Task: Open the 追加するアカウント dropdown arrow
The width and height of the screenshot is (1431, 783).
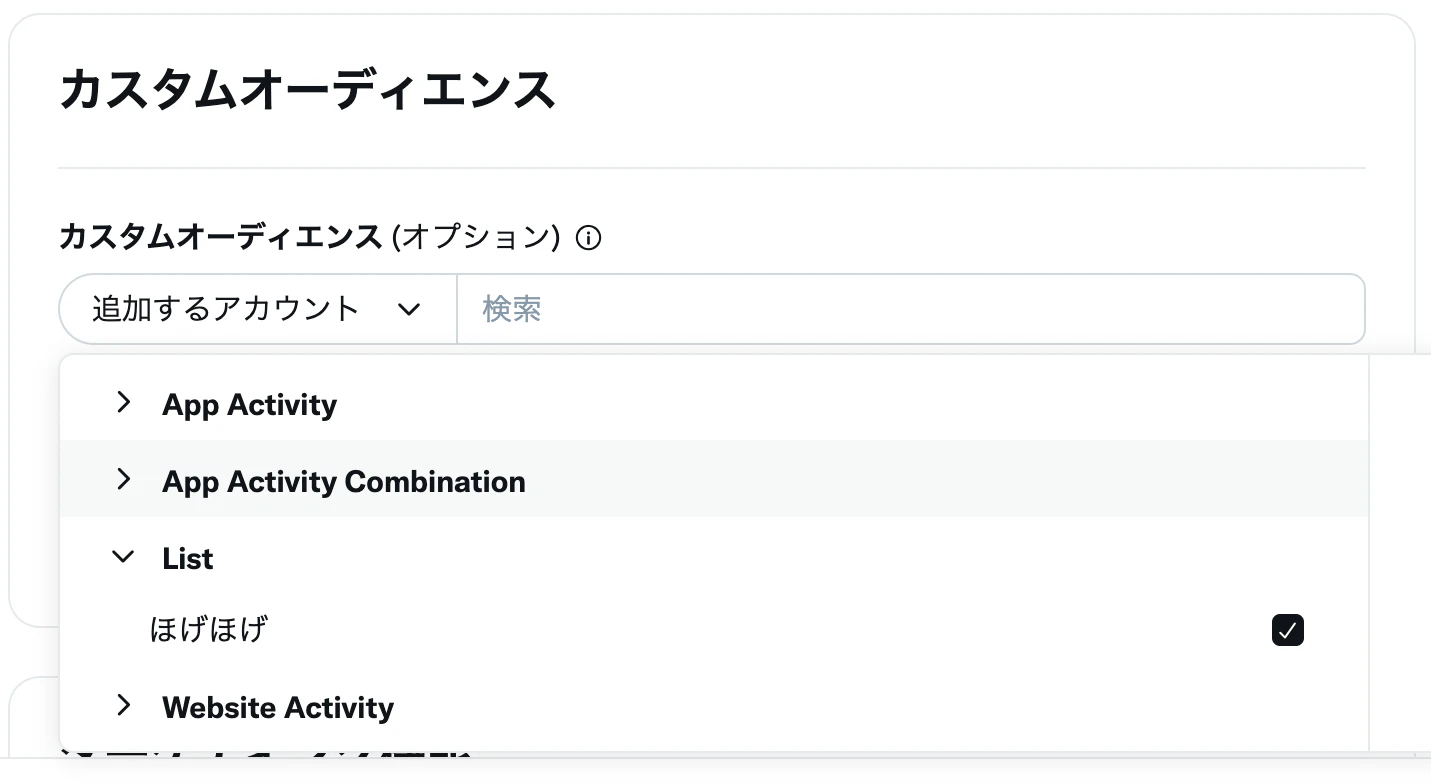Action: pyautogui.click(x=409, y=310)
